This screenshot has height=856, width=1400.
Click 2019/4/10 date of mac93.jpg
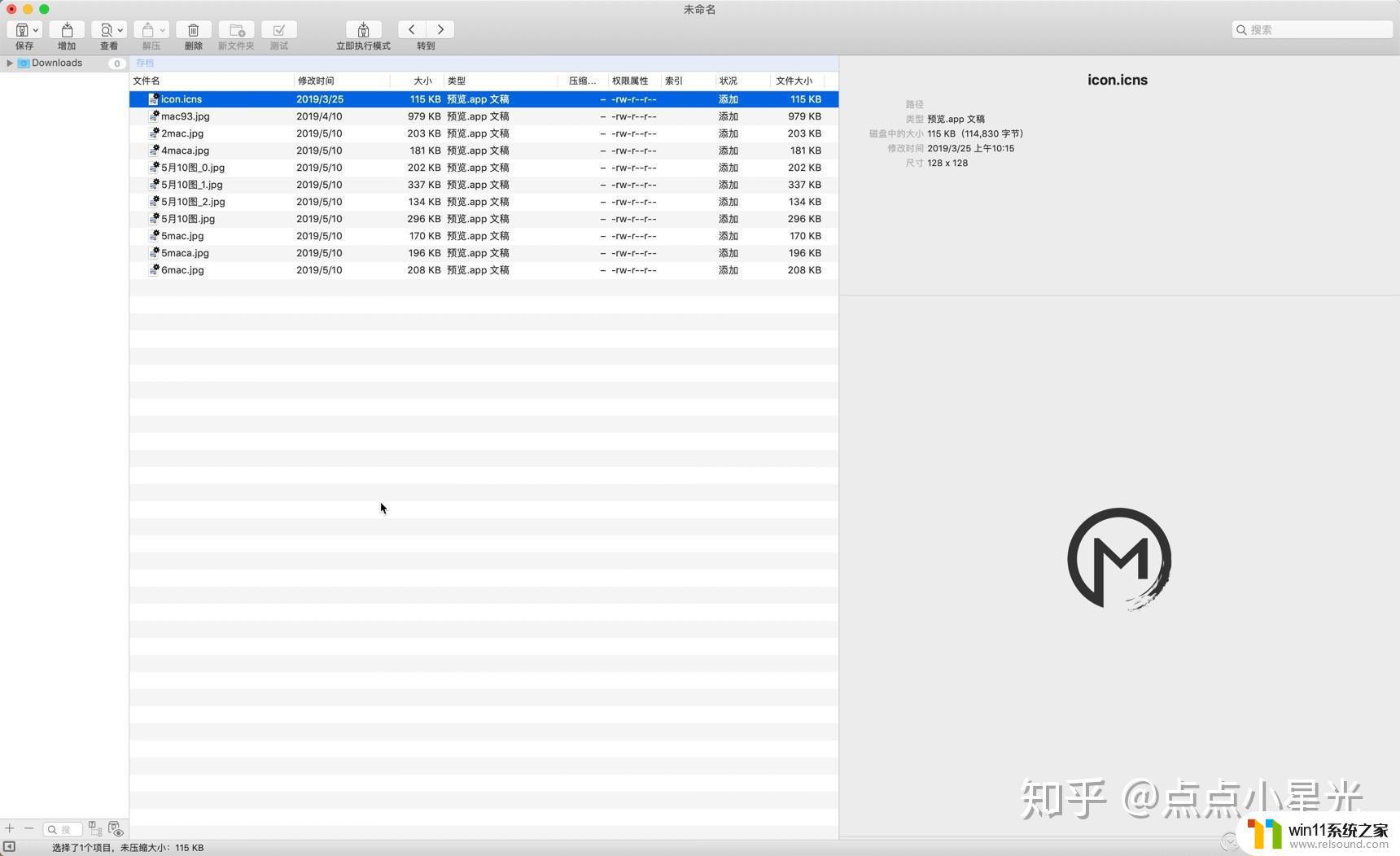click(319, 116)
